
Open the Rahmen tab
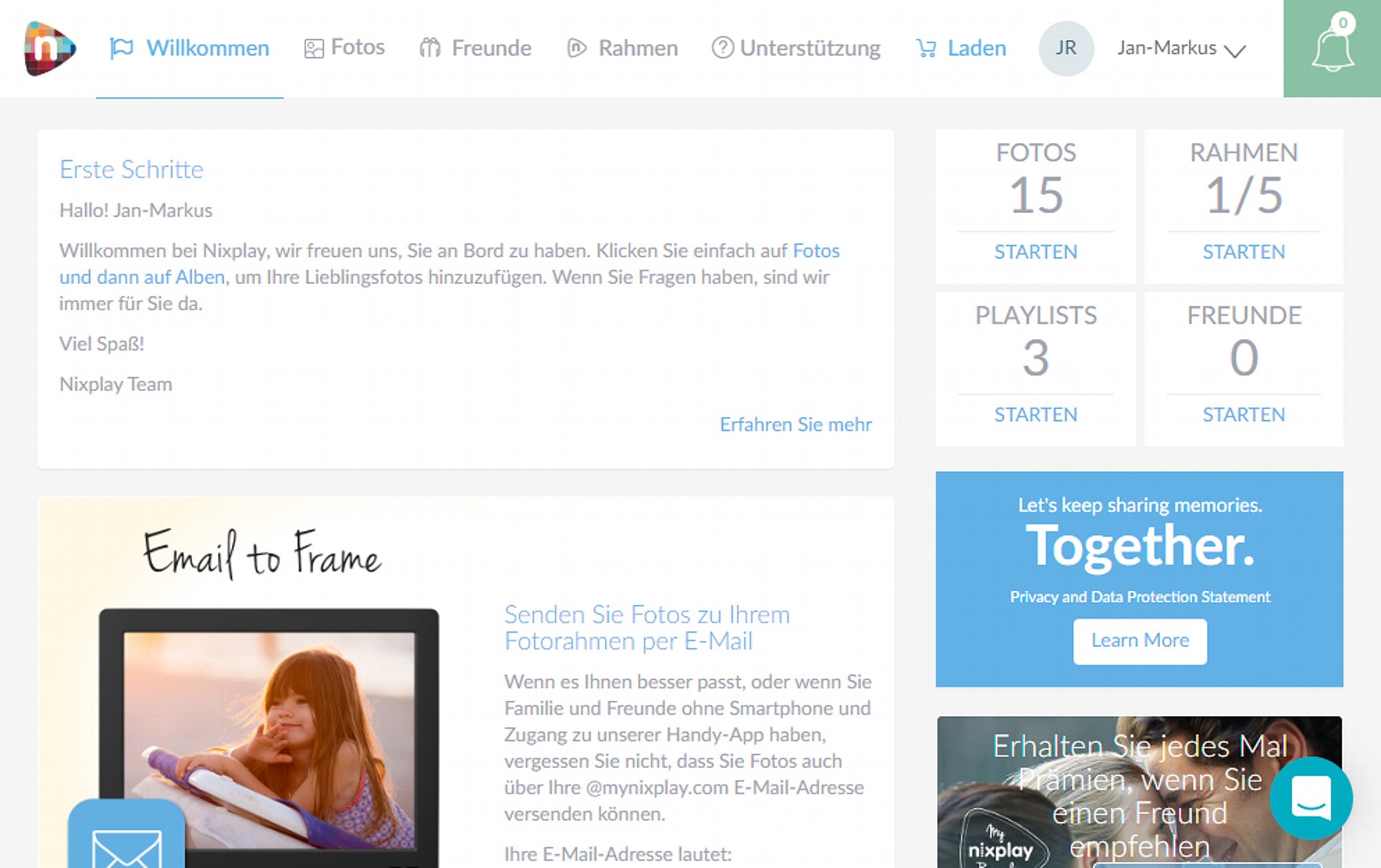[622, 48]
